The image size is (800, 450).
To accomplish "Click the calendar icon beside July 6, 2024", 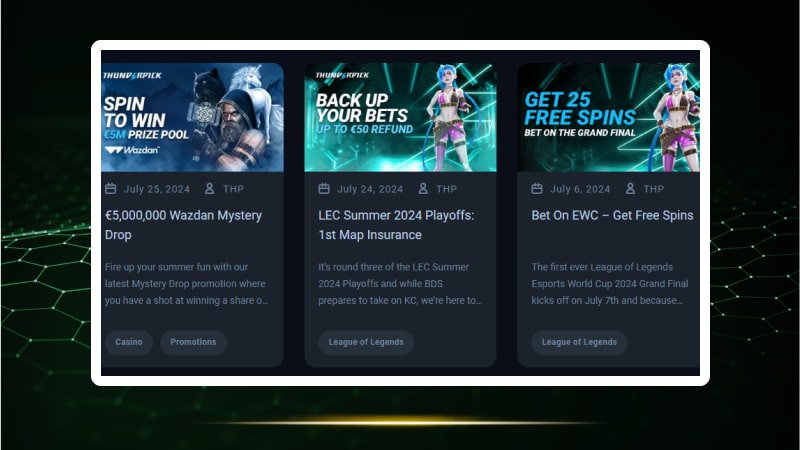I will (x=537, y=189).
